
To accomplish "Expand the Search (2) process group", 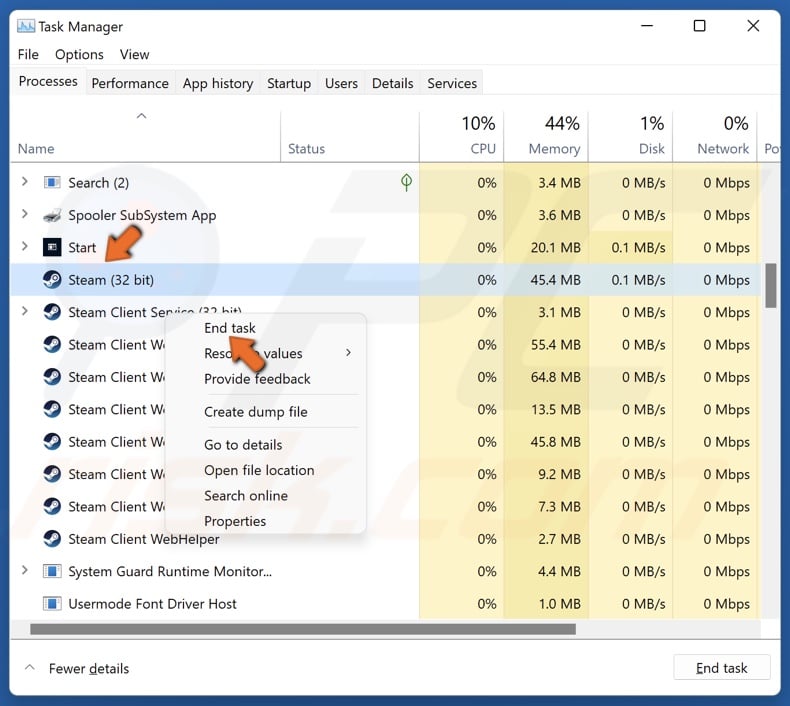I will tap(24, 181).
